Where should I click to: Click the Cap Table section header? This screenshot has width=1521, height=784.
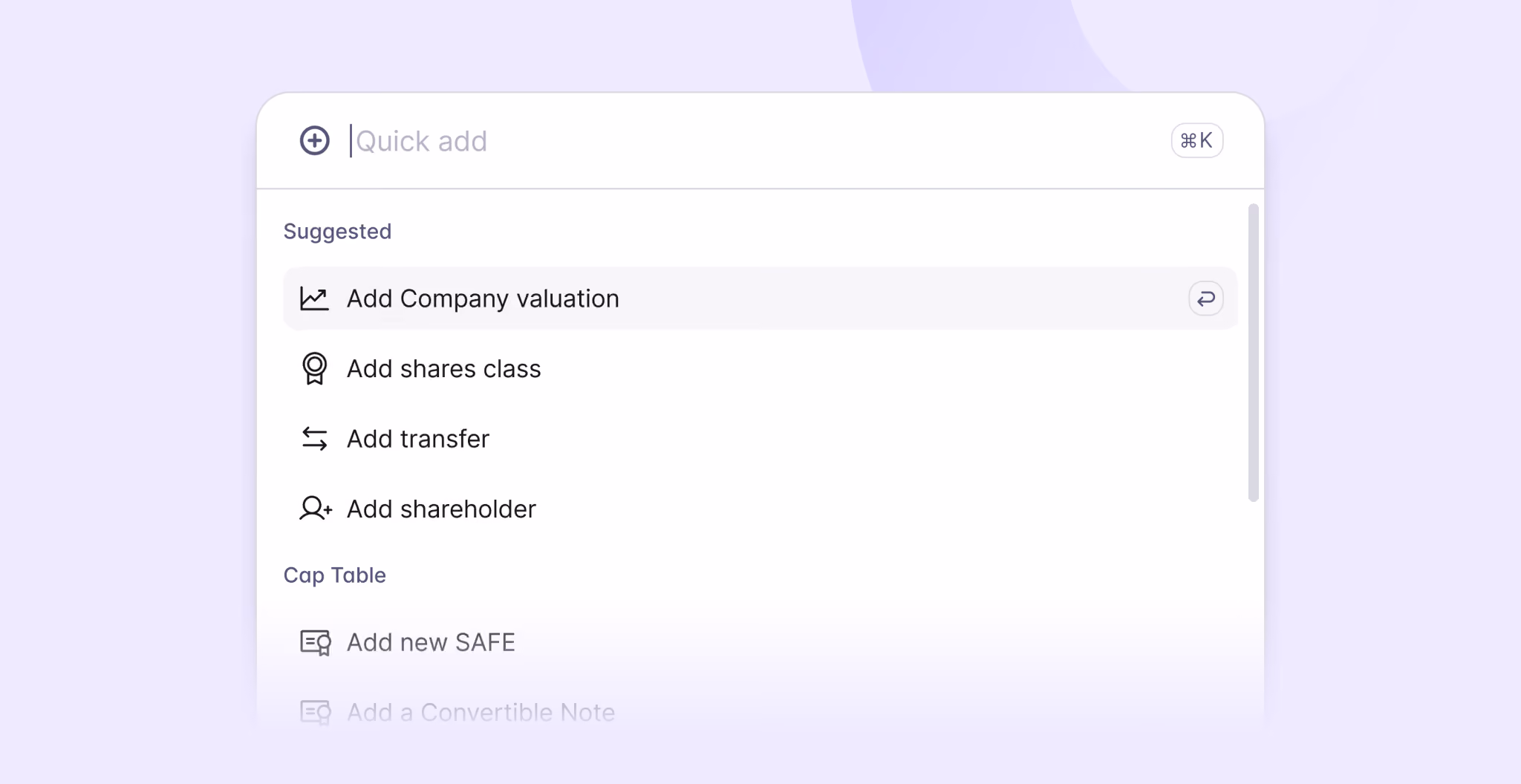tap(334, 575)
